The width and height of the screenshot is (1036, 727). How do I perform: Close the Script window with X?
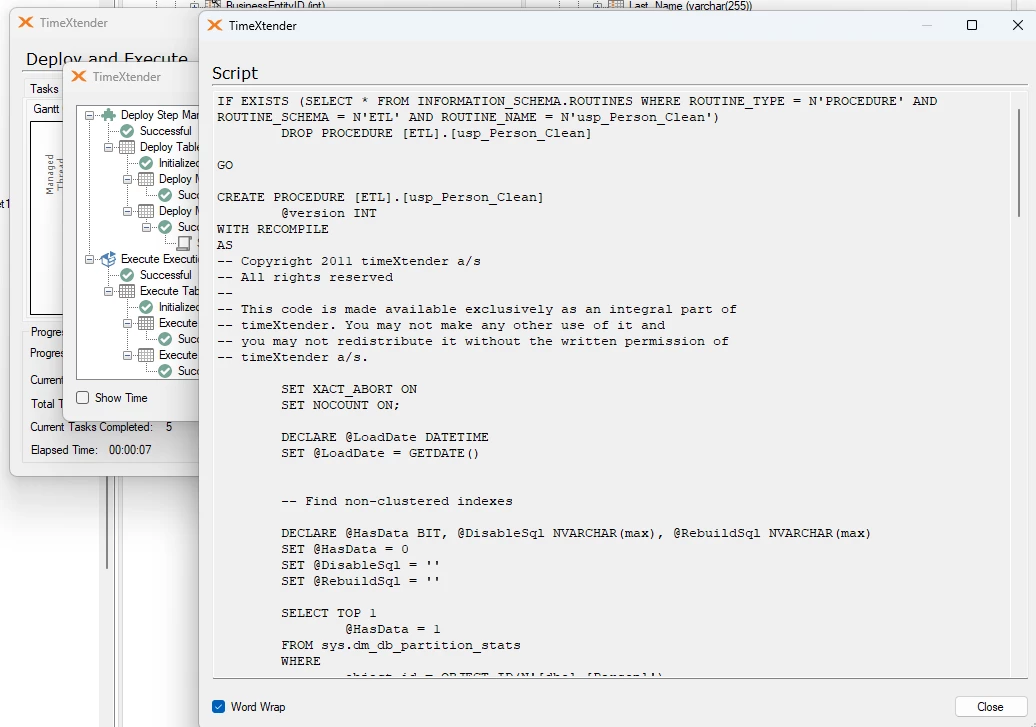coord(1018,25)
